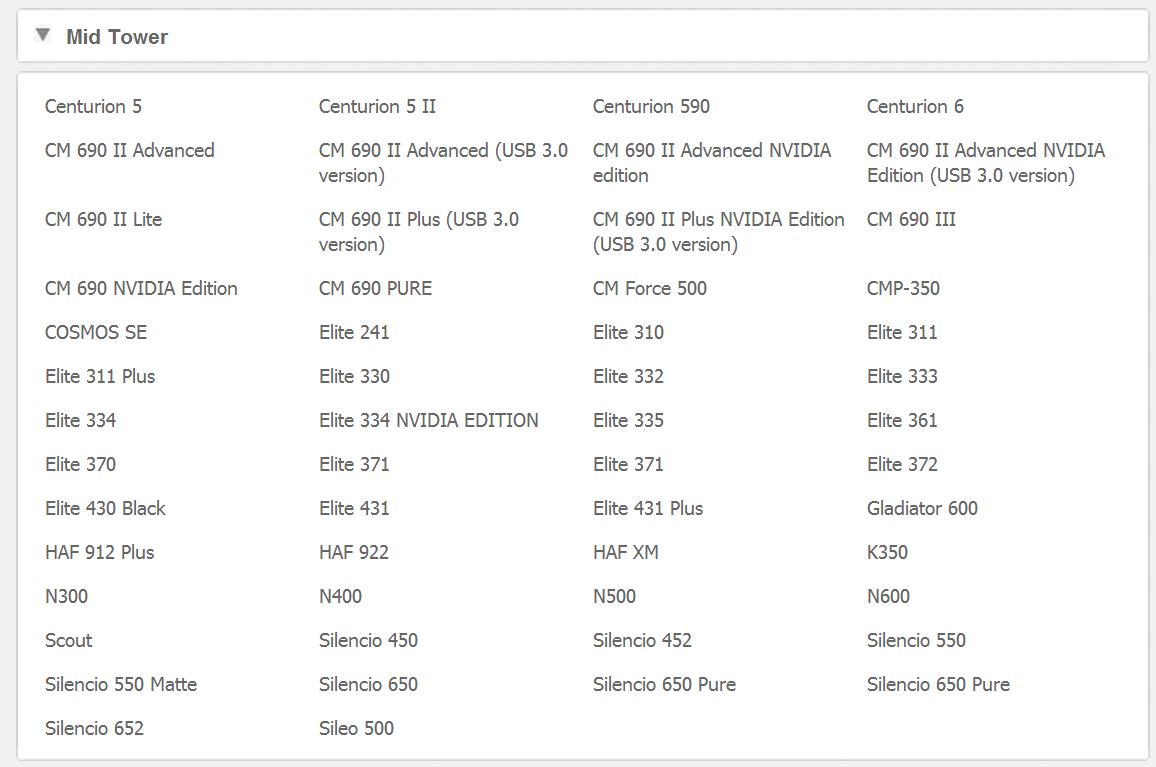Open the Centurion 5 II link
This screenshot has height=767, width=1156.
click(x=377, y=106)
